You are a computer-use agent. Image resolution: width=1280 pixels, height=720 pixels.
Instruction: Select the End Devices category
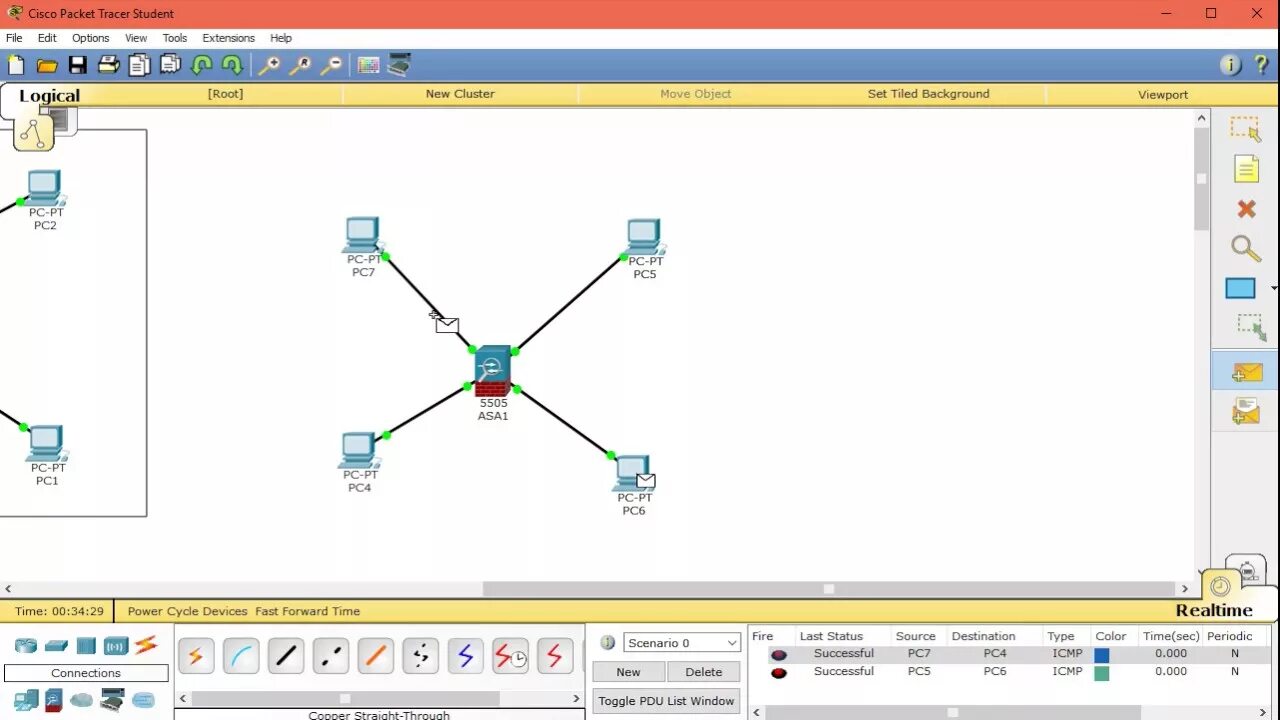25,700
